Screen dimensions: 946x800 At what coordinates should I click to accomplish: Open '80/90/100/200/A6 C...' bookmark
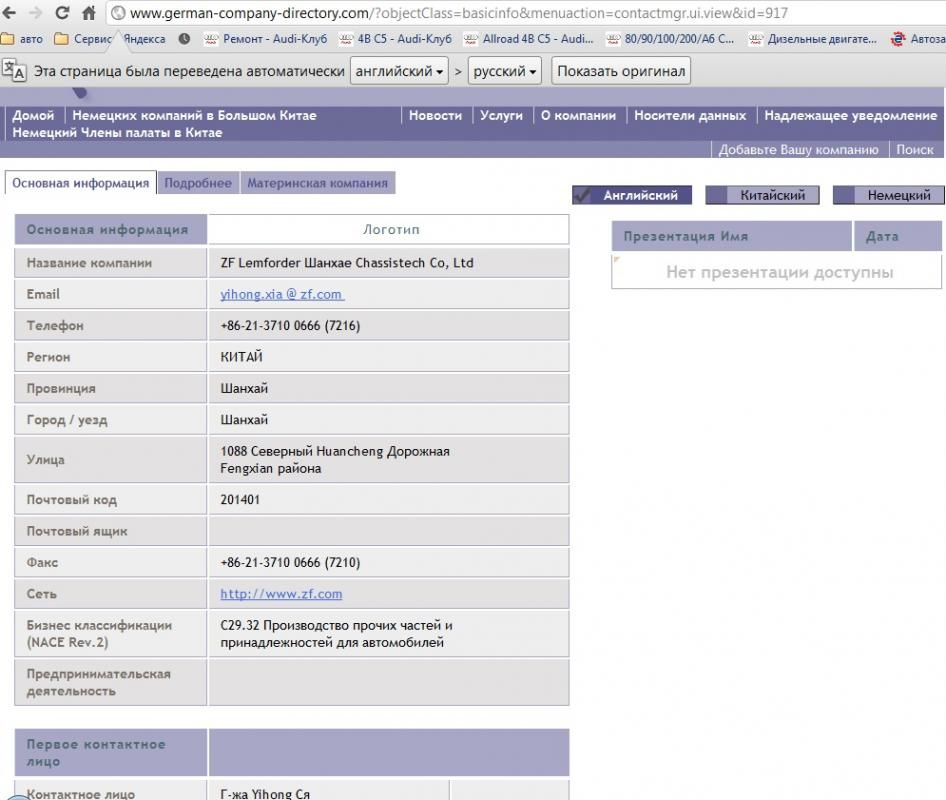tap(670, 39)
